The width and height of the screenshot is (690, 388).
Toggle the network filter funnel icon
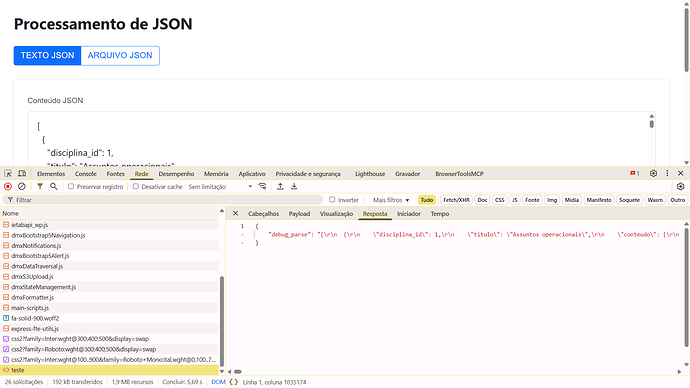pos(40,187)
